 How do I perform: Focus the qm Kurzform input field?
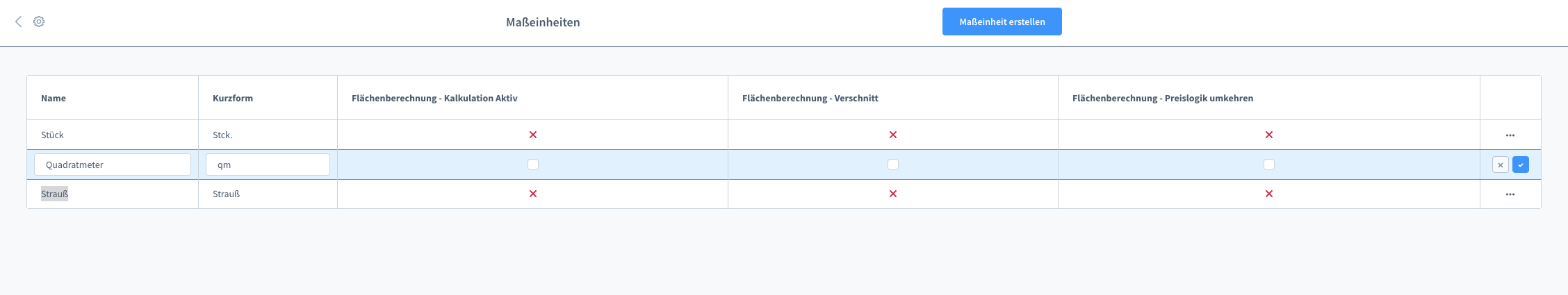[268, 165]
